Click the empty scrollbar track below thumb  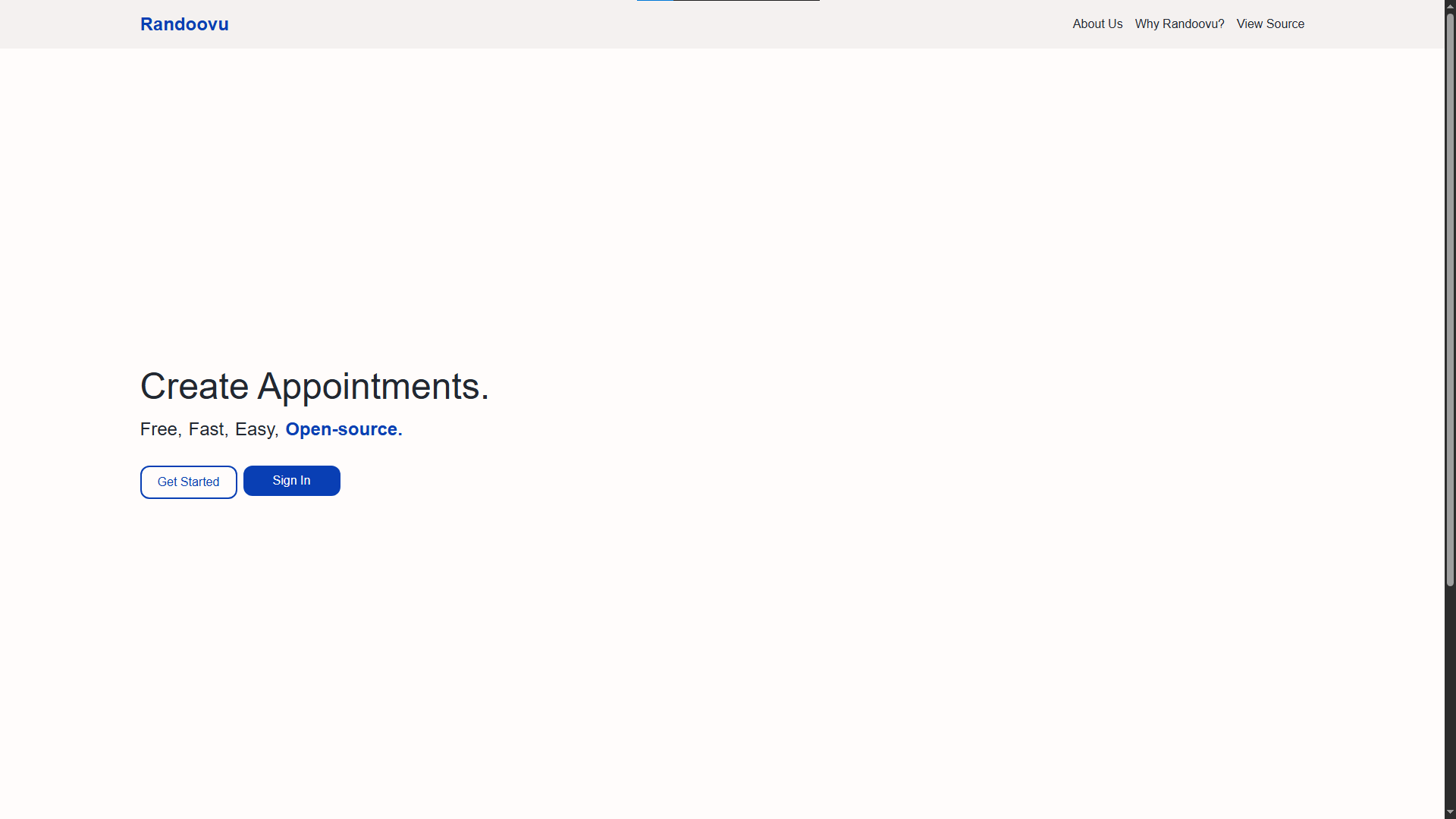click(x=1450, y=696)
